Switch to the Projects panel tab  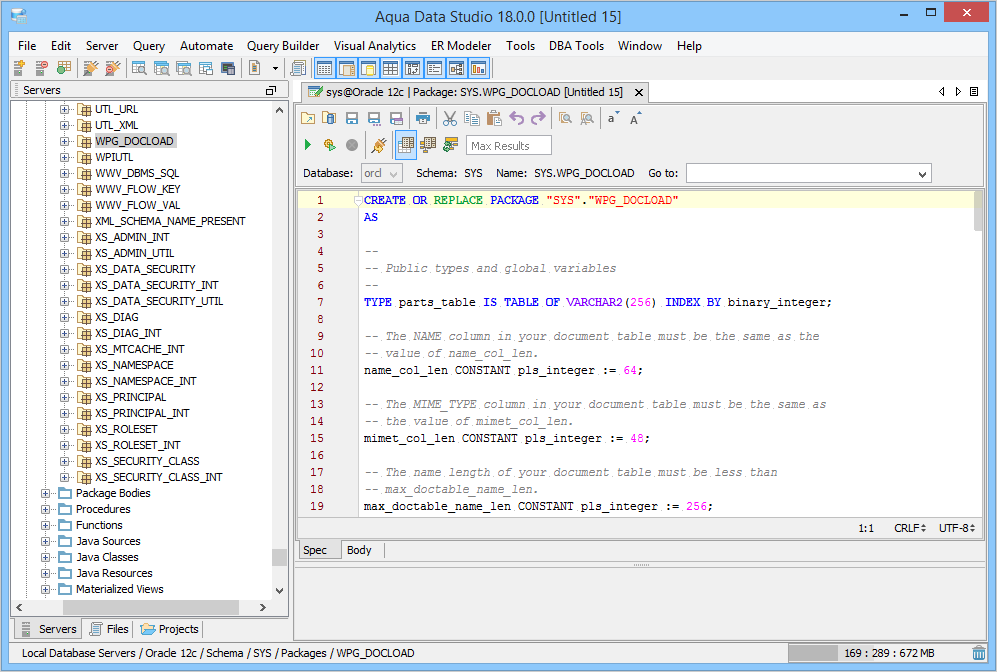pos(171,629)
